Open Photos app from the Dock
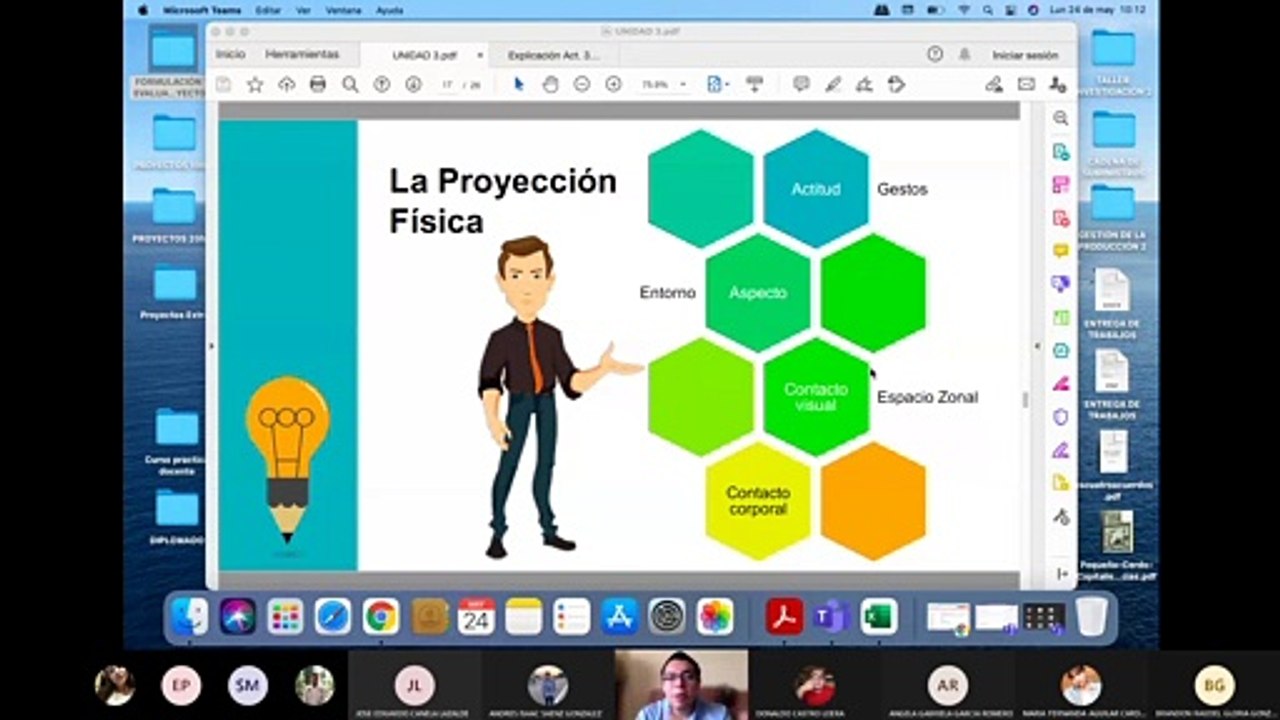The image size is (1280, 720). (x=715, y=616)
